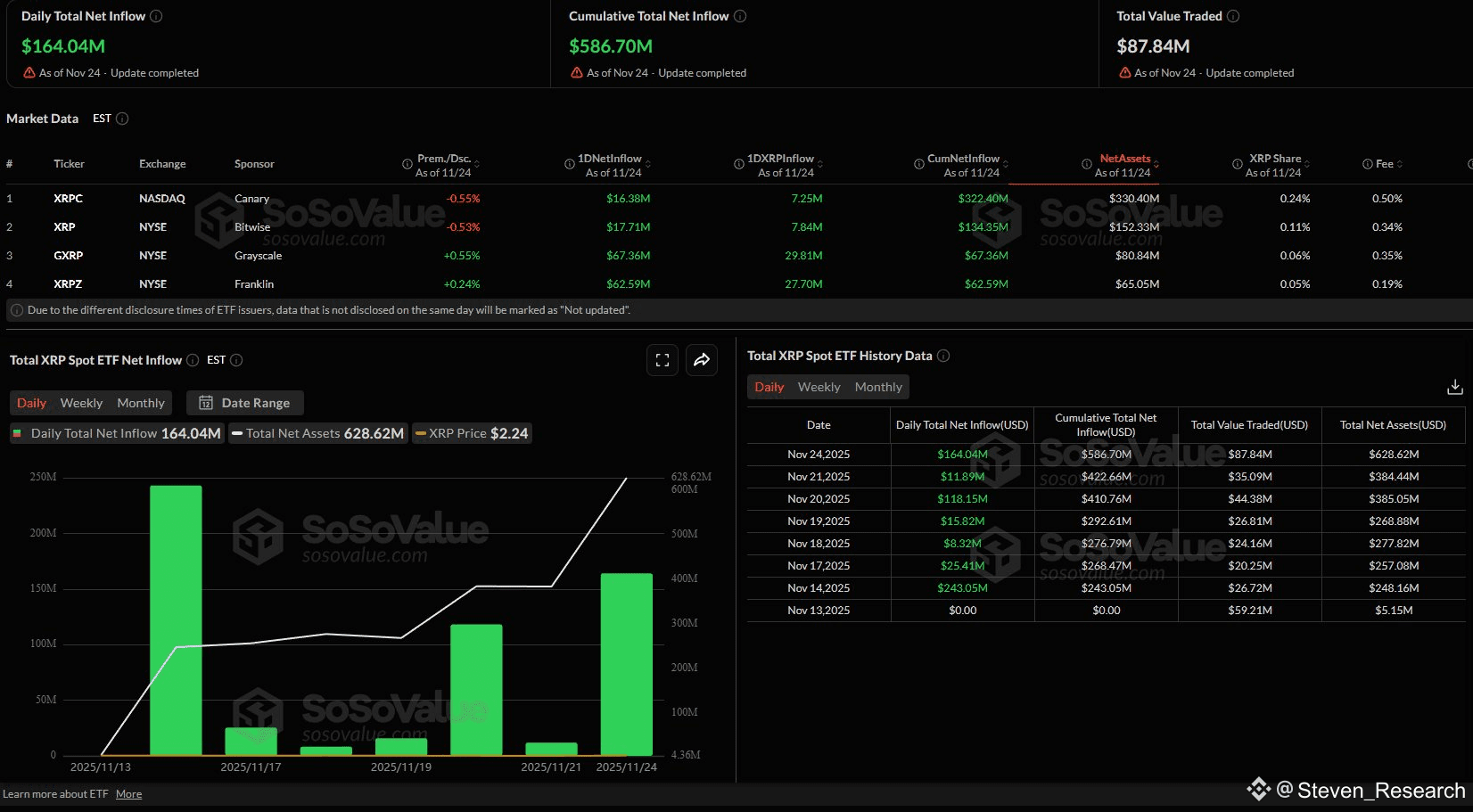Download the history data table
The width and height of the screenshot is (1473, 812).
click(1454, 387)
